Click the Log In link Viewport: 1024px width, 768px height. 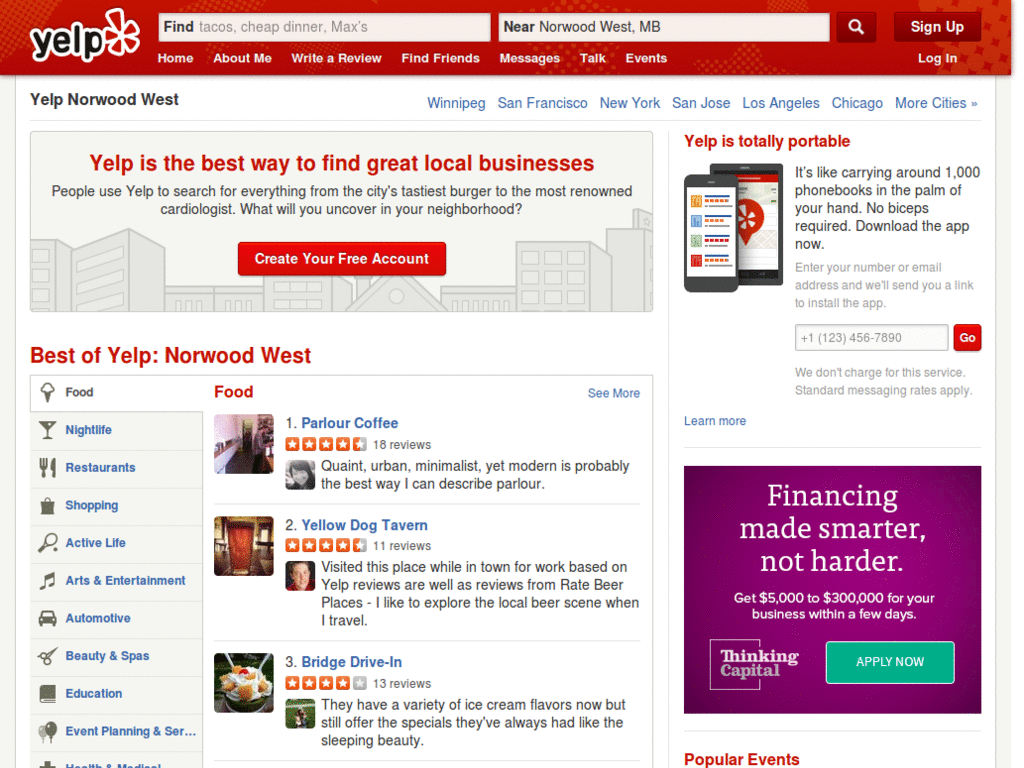tap(937, 58)
